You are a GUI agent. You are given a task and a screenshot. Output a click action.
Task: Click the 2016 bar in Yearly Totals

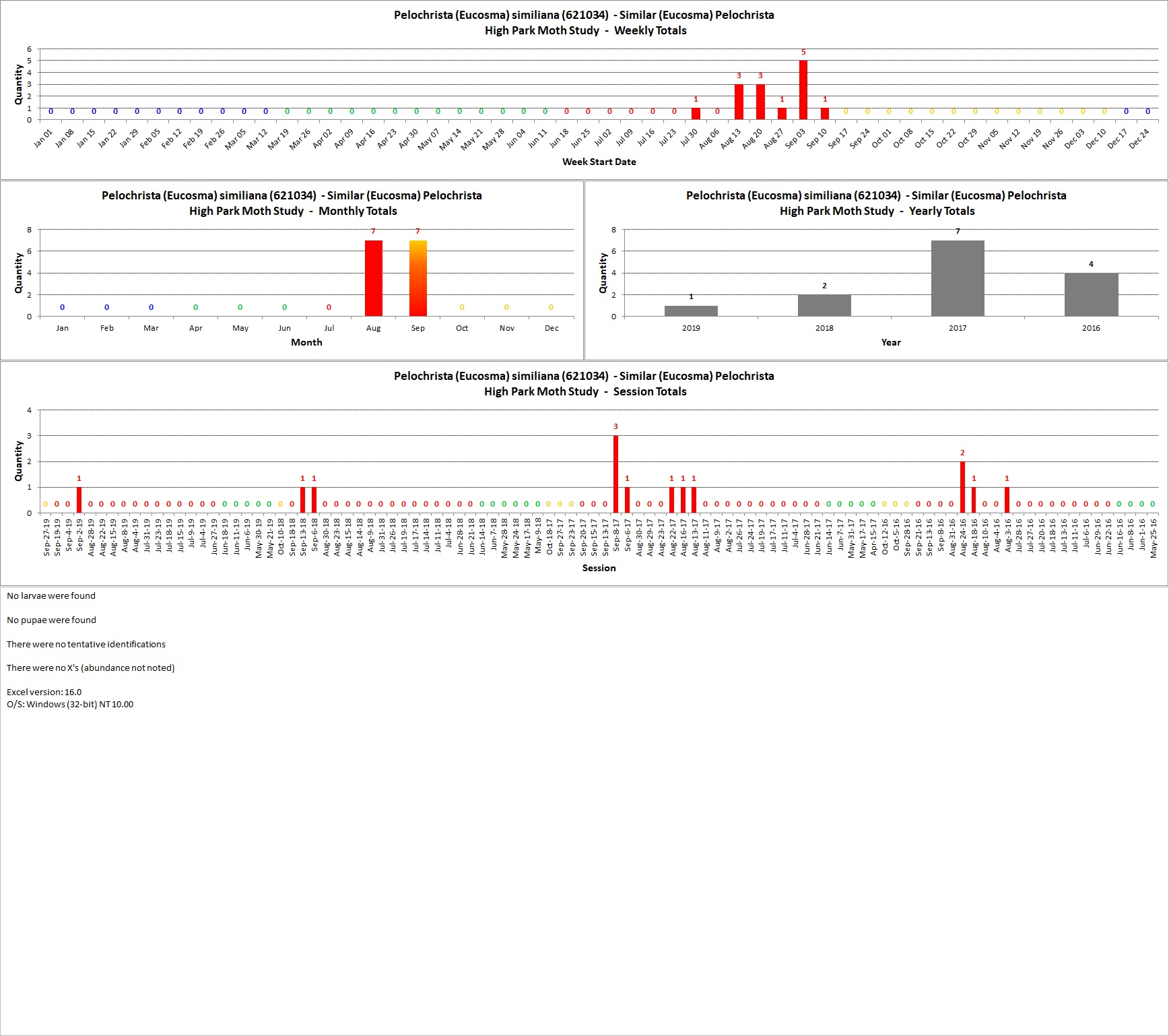(1091, 294)
